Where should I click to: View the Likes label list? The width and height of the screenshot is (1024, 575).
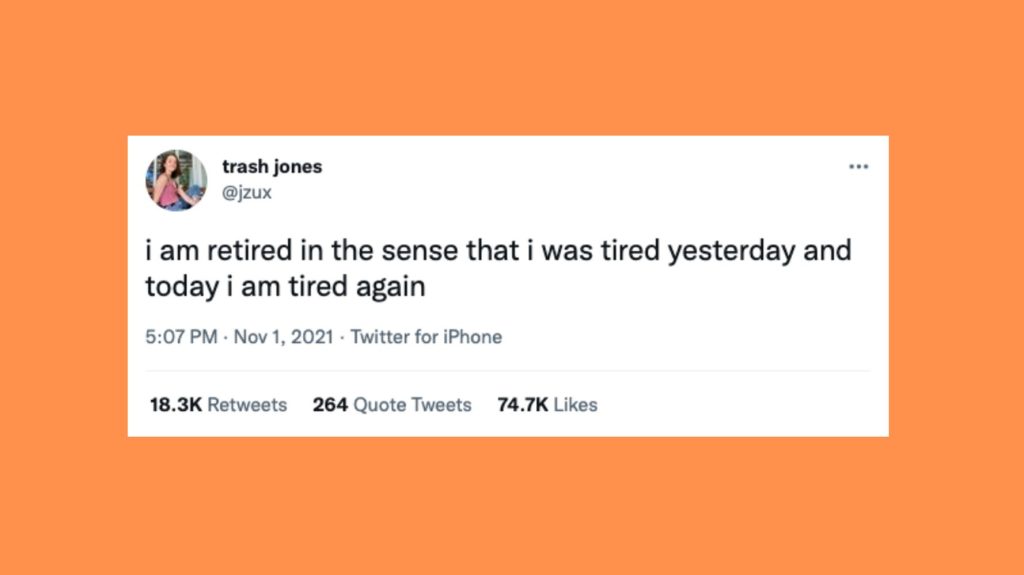(575, 405)
